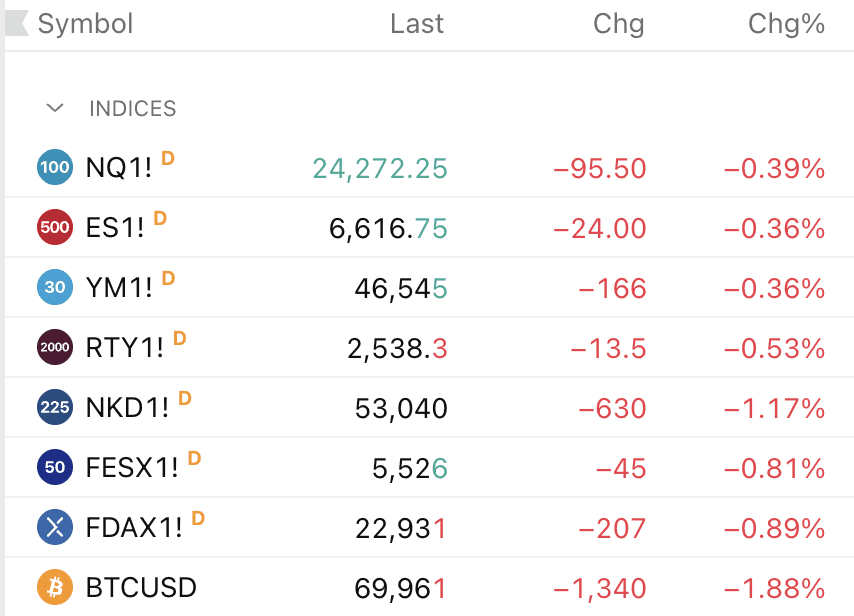Click the RTY1! last price 2,538.3
The width and height of the screenshot is (854, 616).
click(397, 348)
